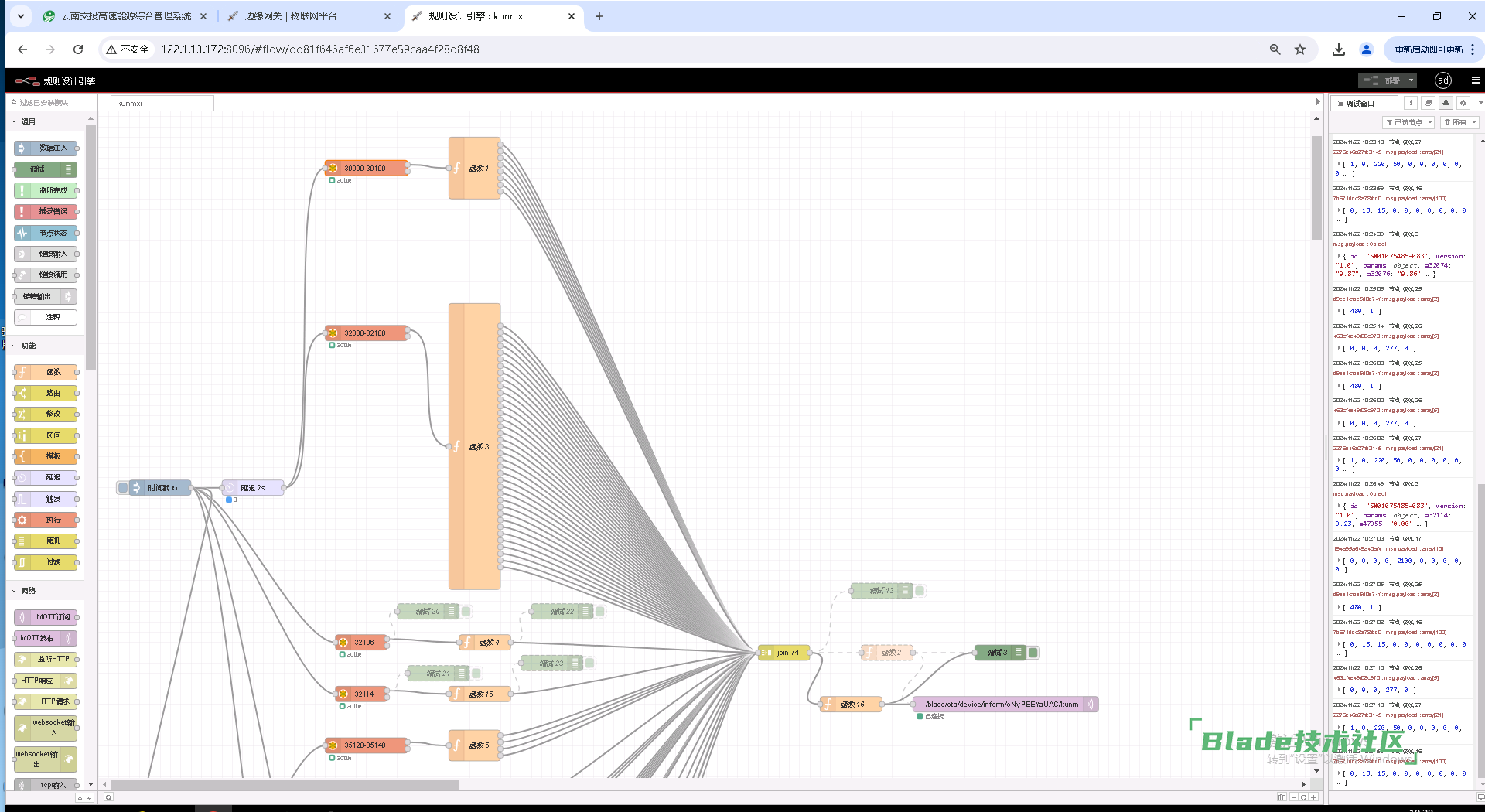Open the node help book sidebar button

click(1429, 103)
